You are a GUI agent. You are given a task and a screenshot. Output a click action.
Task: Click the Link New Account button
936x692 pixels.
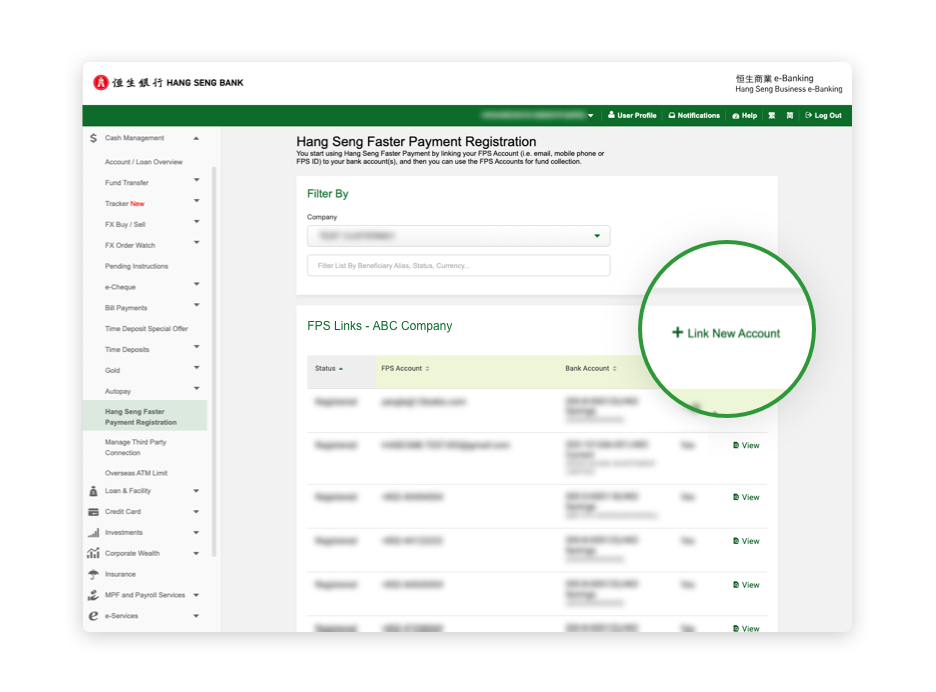(726, 333)
